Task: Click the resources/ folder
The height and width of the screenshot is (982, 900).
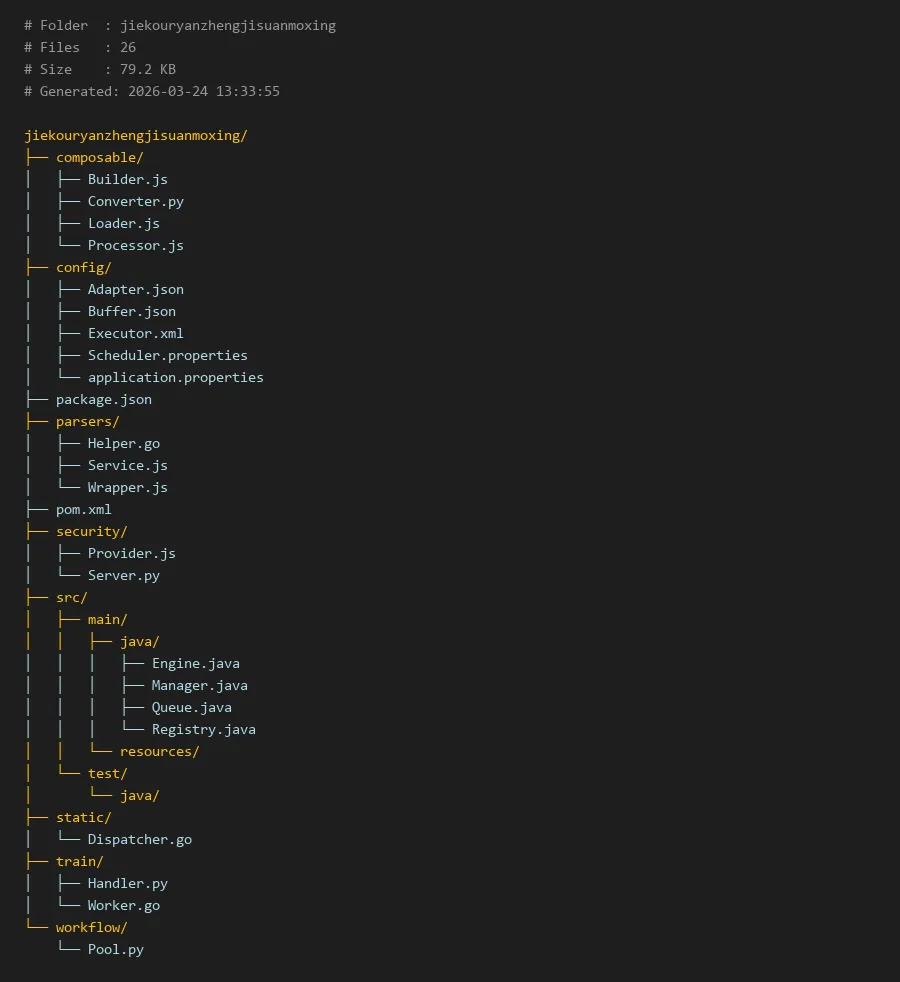Action: point(159,751)
